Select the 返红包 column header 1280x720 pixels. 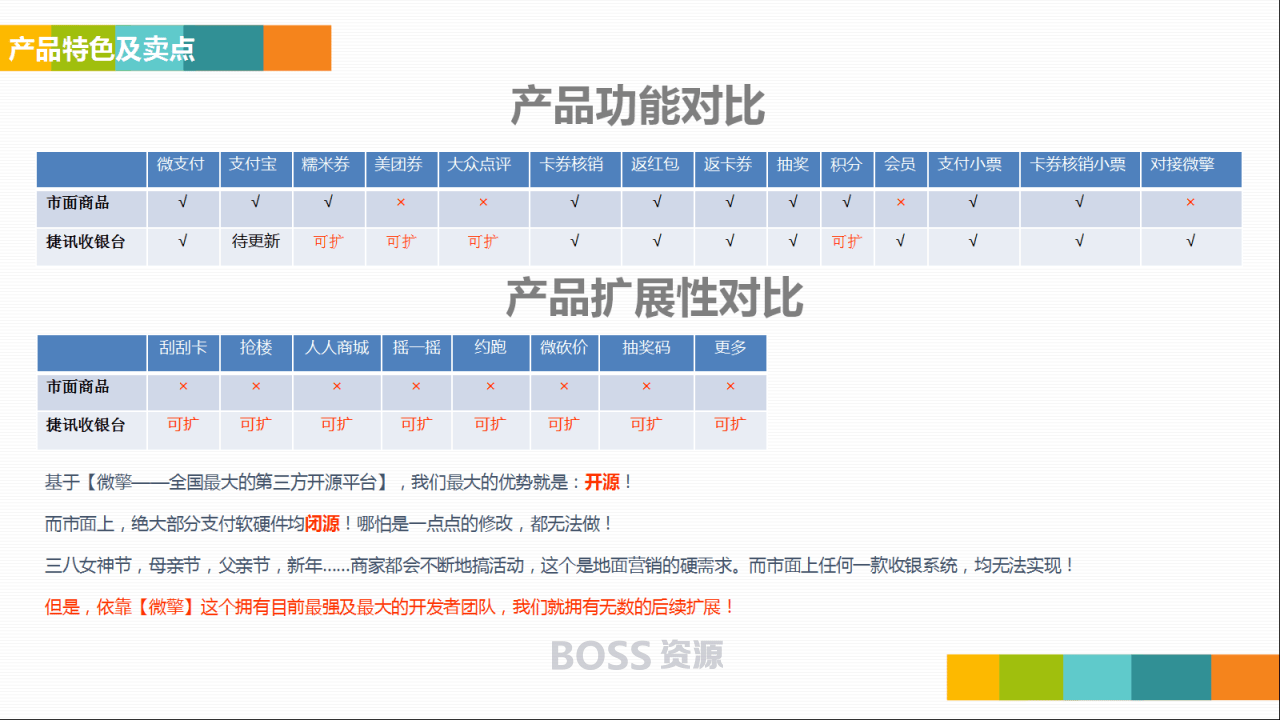pos(657,169)
